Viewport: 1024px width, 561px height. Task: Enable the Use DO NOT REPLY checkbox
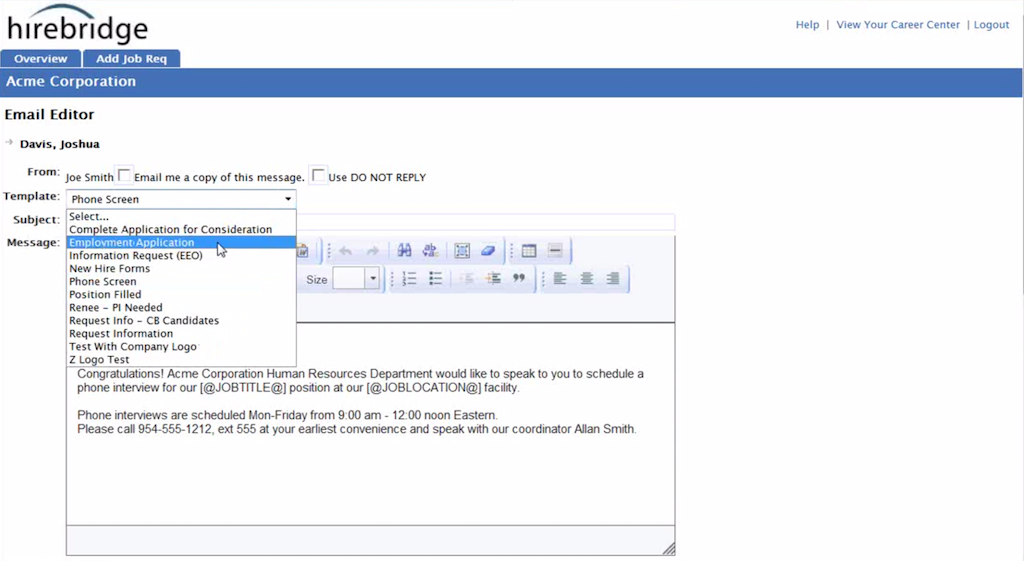pos(318,175)
